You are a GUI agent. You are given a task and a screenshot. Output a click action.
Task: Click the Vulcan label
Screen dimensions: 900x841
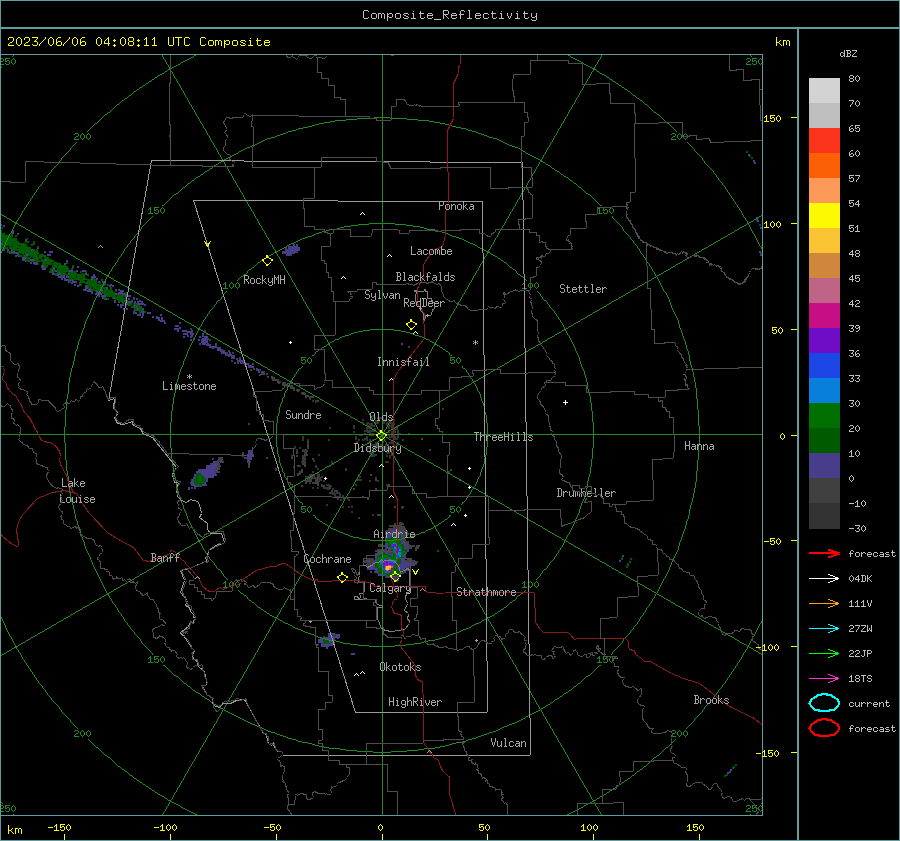tap(508, 743)
